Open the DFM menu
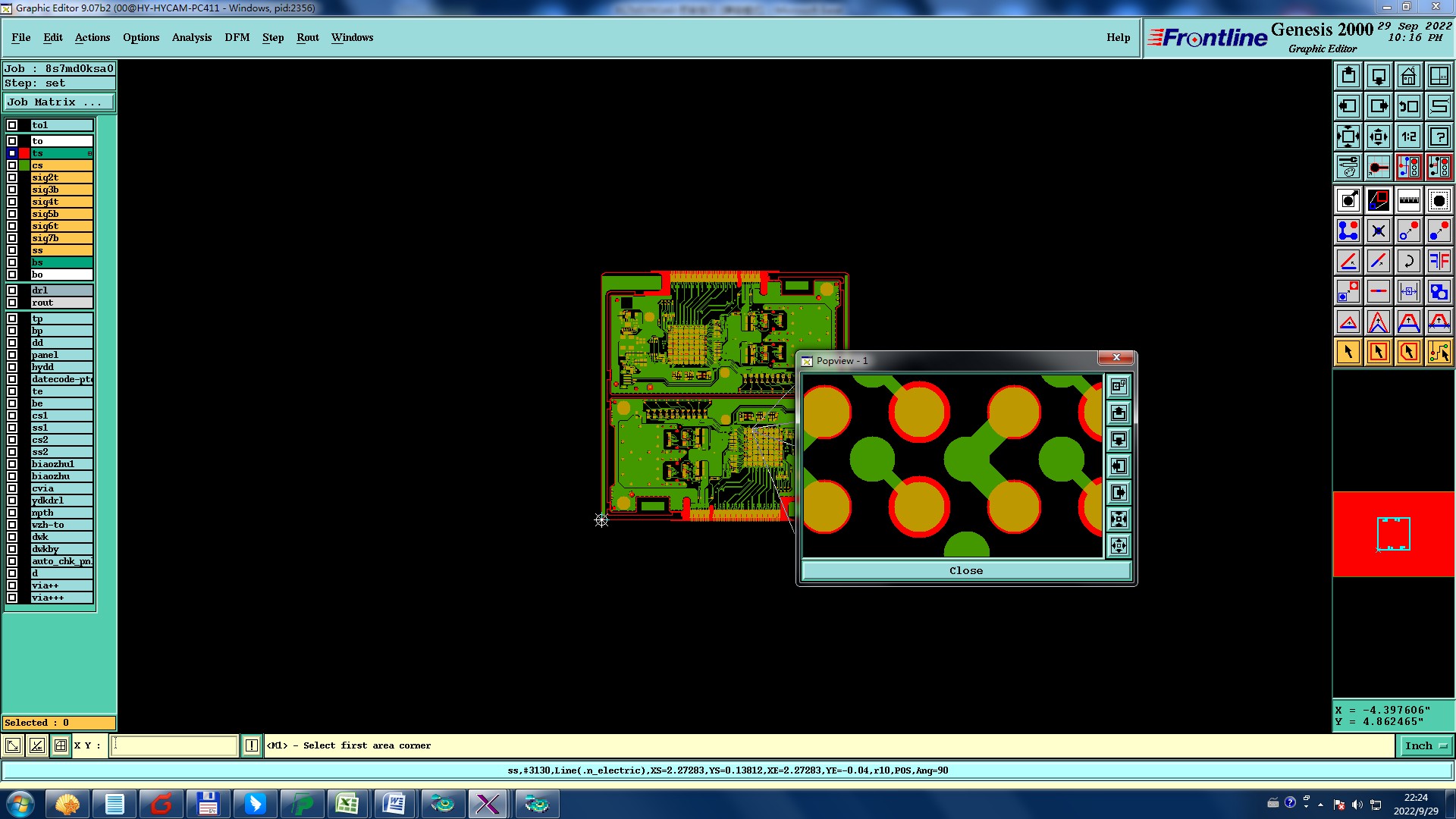This screenshot has width=1456, height=819. point(237,37)
